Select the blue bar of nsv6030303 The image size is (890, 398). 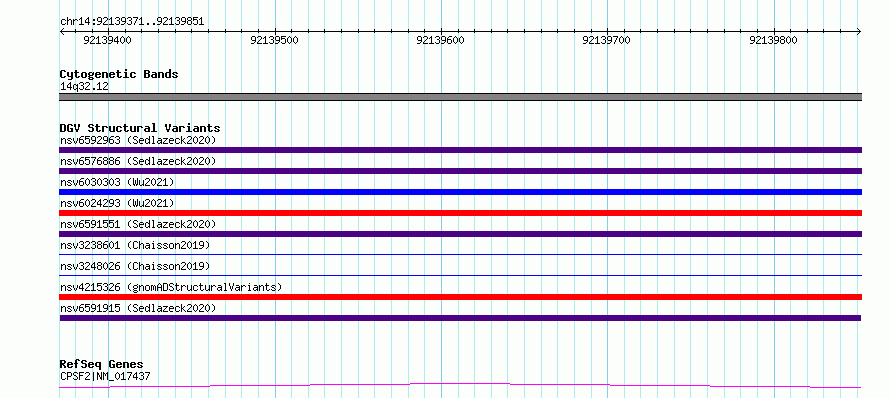pyautogui.click(x=460, y=192)
